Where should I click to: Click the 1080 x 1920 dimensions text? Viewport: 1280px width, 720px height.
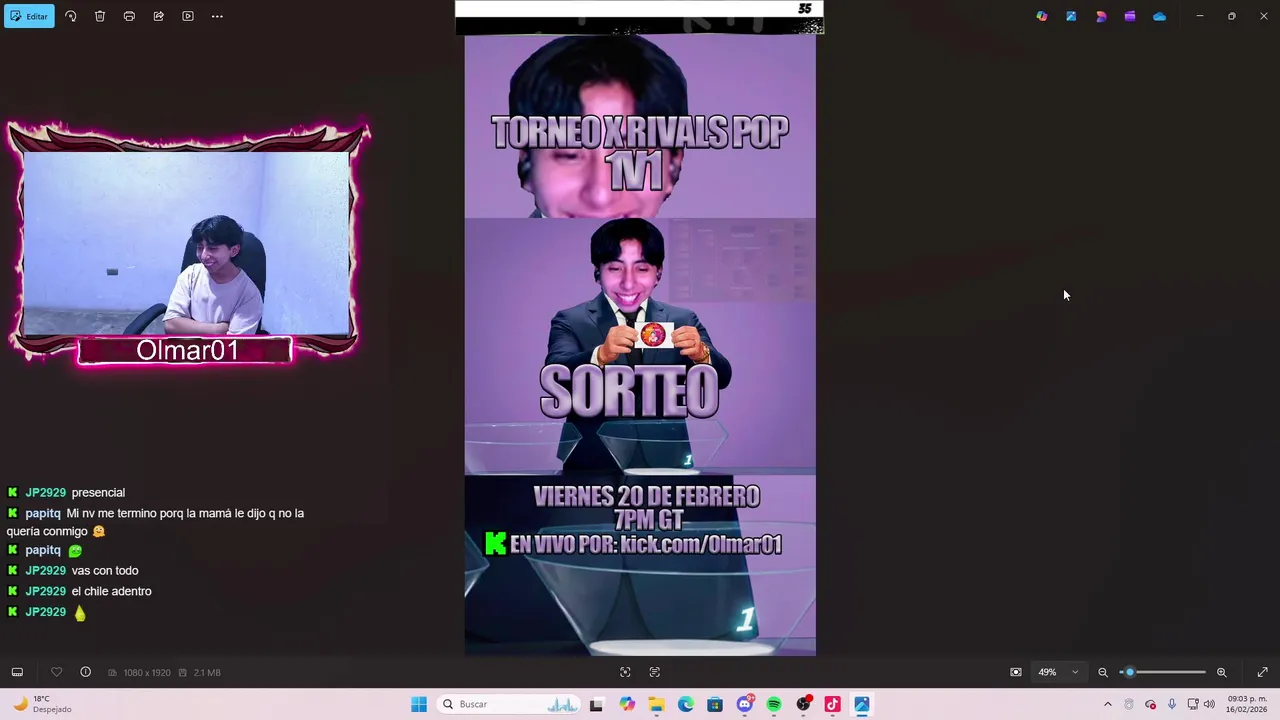(x=147, y=673)
